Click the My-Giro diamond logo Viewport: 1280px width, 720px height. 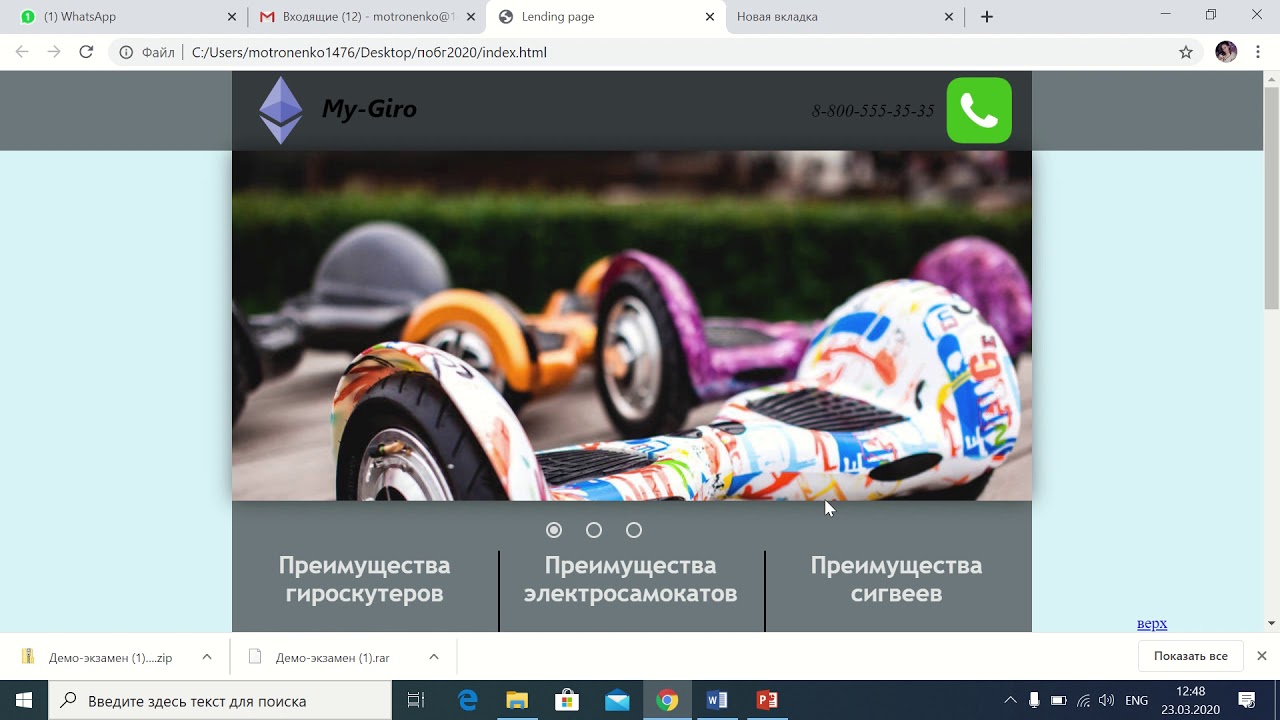(x=281, y=110)
